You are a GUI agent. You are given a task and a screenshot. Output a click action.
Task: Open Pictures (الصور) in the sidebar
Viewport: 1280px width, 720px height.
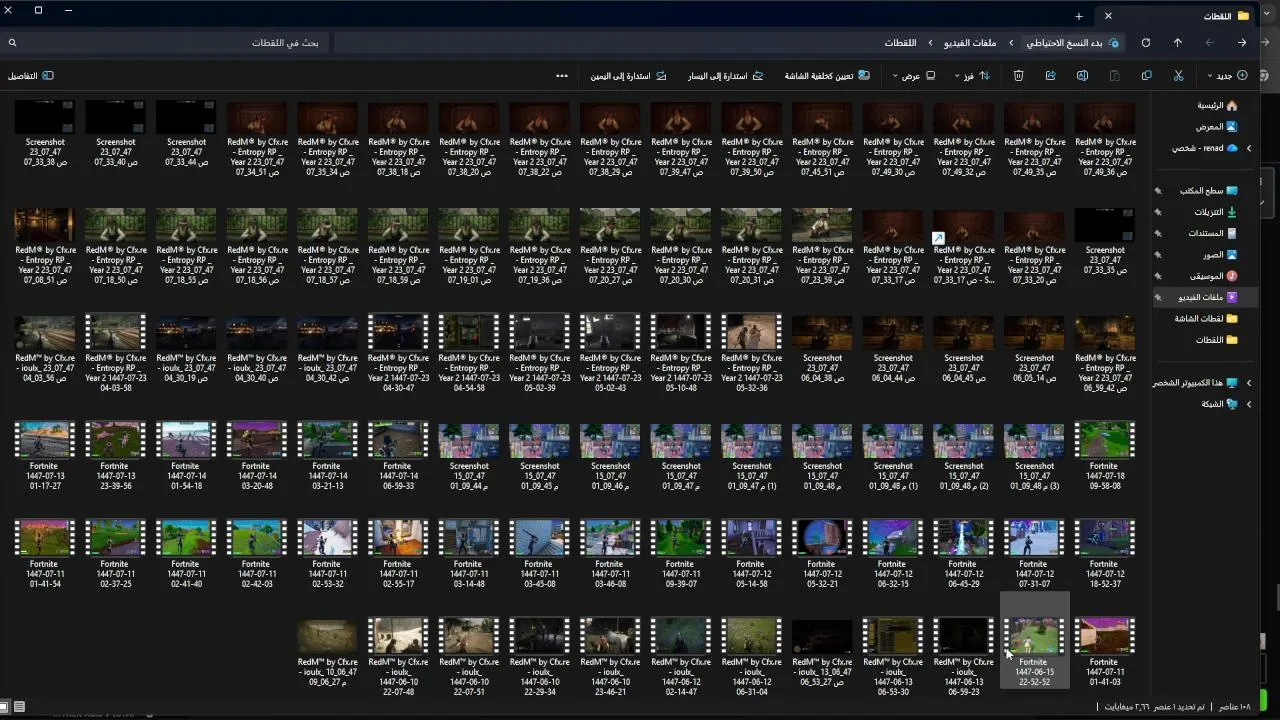click(1220, 255)
